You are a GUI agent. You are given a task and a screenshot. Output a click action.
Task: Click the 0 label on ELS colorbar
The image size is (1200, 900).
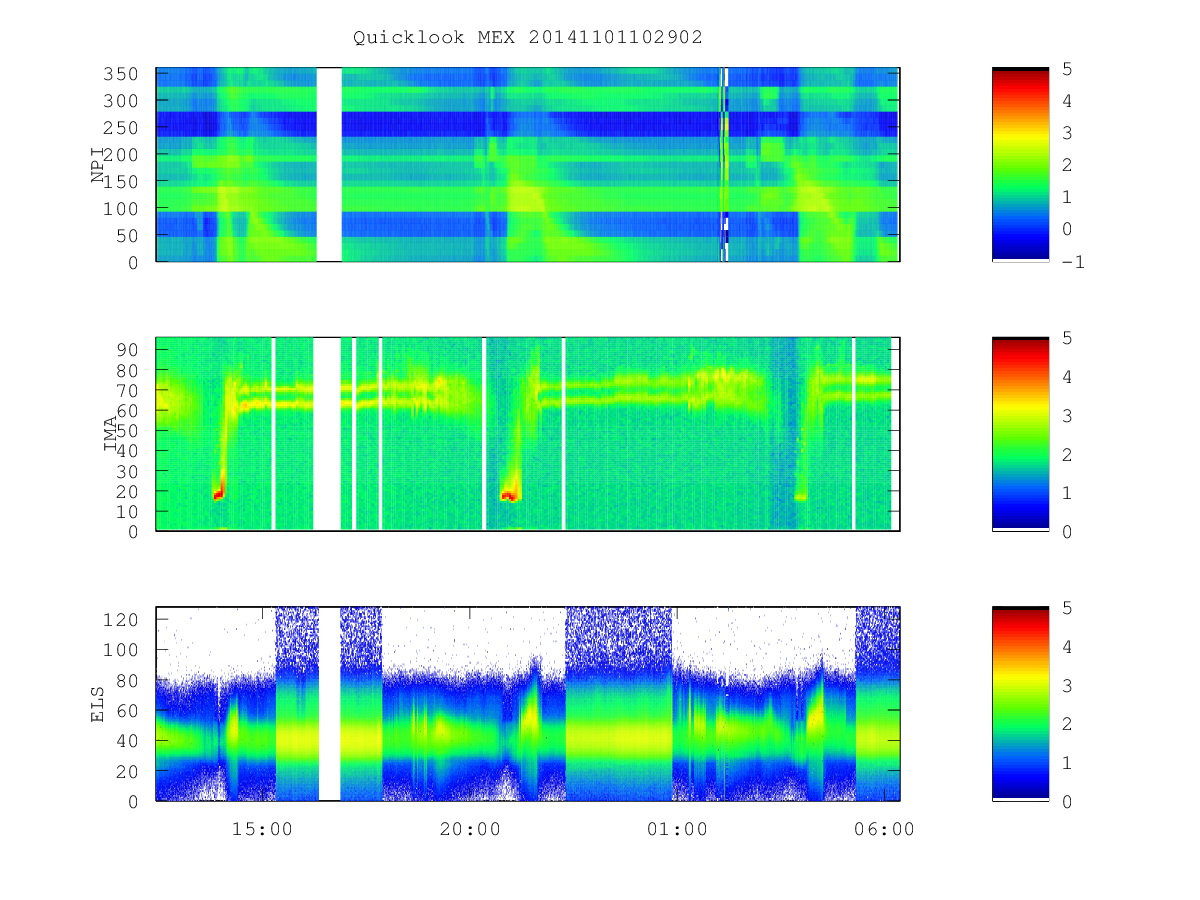coord(1067,801)
